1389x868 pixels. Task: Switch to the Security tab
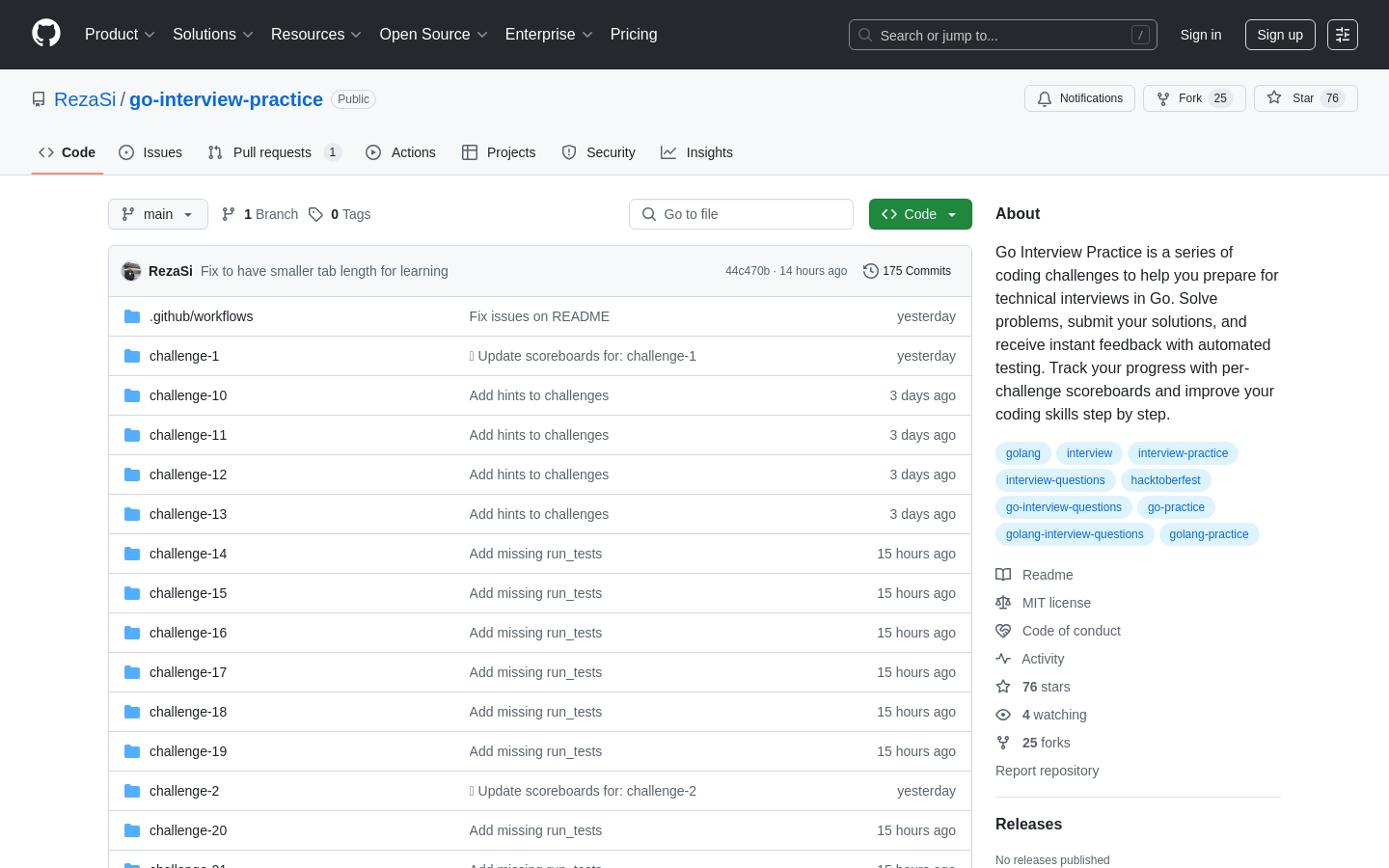point(598,152)
